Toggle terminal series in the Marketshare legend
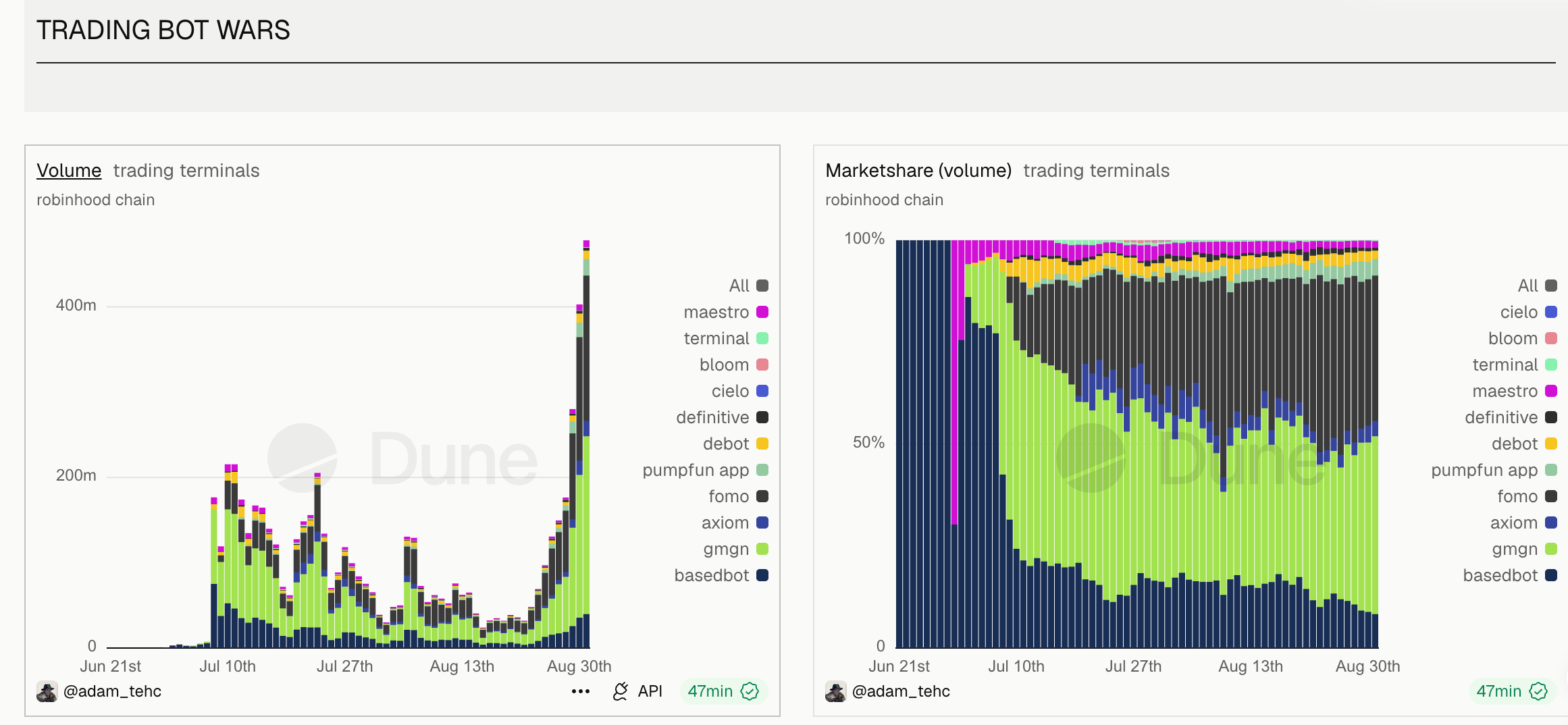The image size is (1568, 725). click(x=1515, y=365)
